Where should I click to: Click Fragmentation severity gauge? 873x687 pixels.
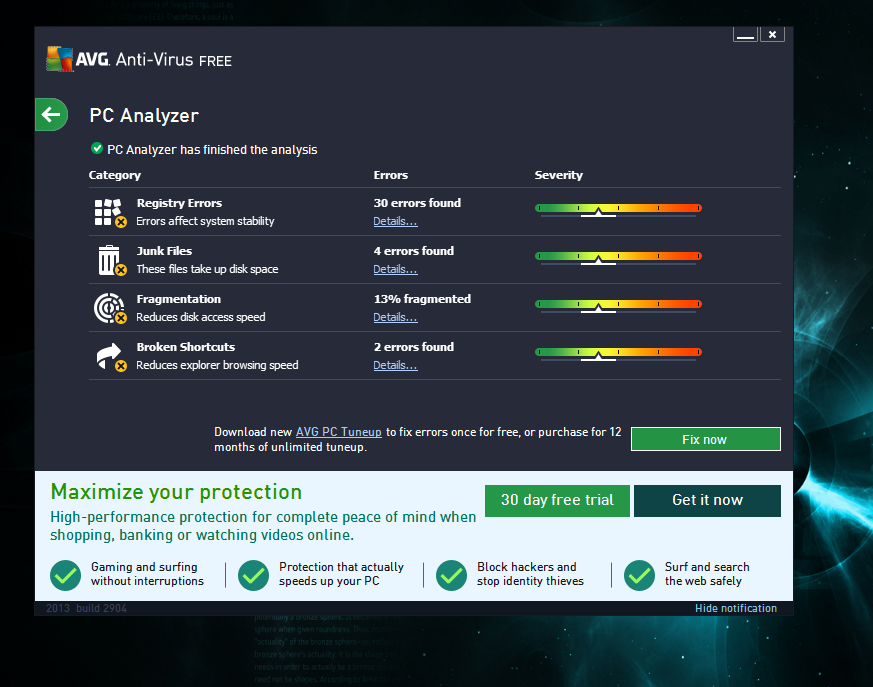point(618,306)
